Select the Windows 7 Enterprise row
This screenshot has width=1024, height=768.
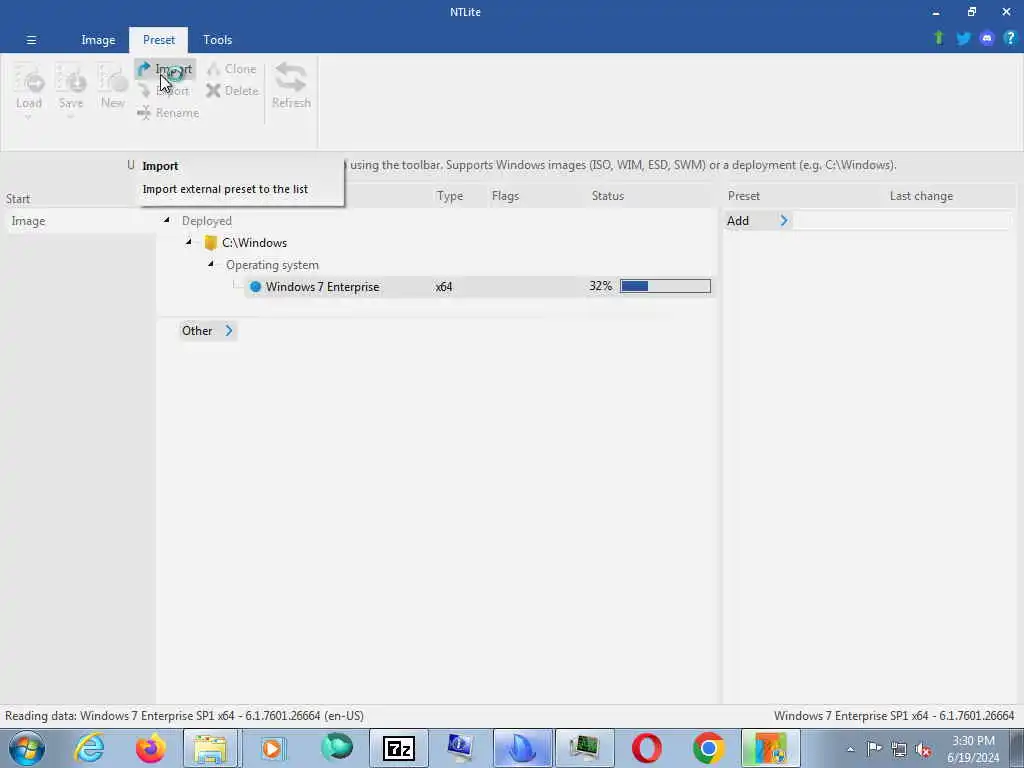478,287
